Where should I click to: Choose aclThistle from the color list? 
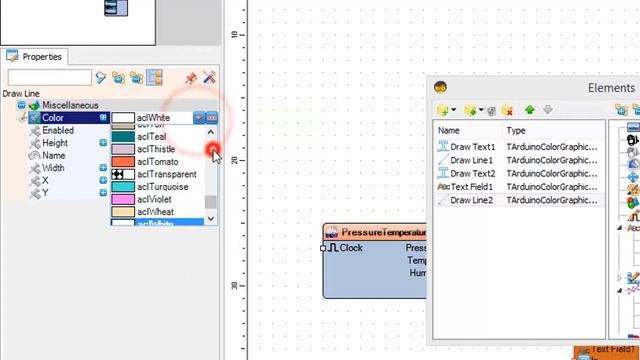point(158,149)
